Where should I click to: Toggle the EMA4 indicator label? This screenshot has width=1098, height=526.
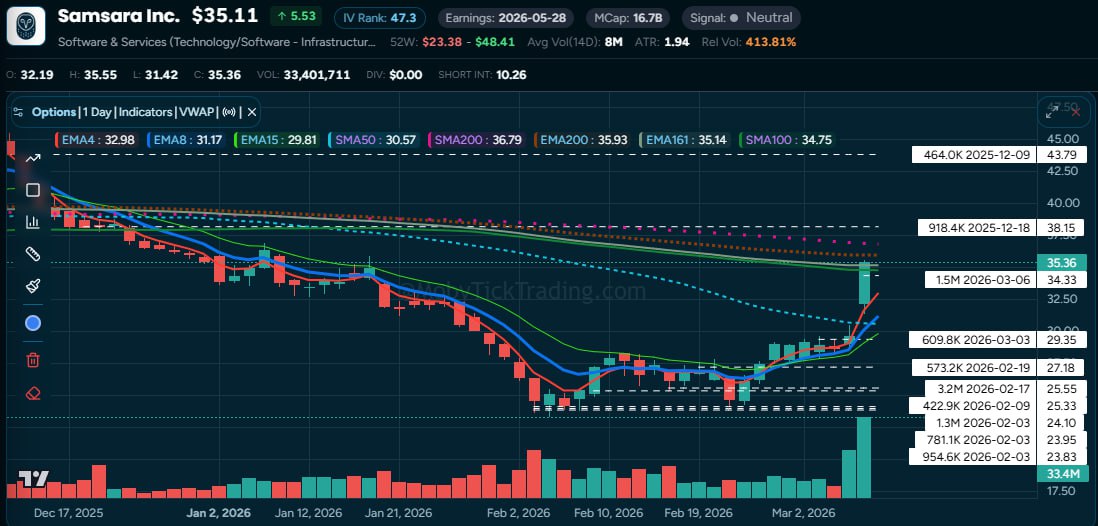coord(92,140)
